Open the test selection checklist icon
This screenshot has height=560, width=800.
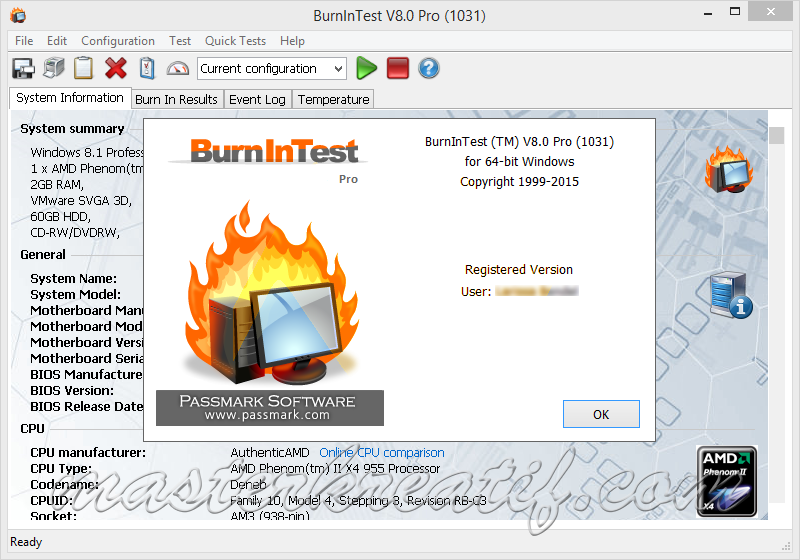[147, 68]
